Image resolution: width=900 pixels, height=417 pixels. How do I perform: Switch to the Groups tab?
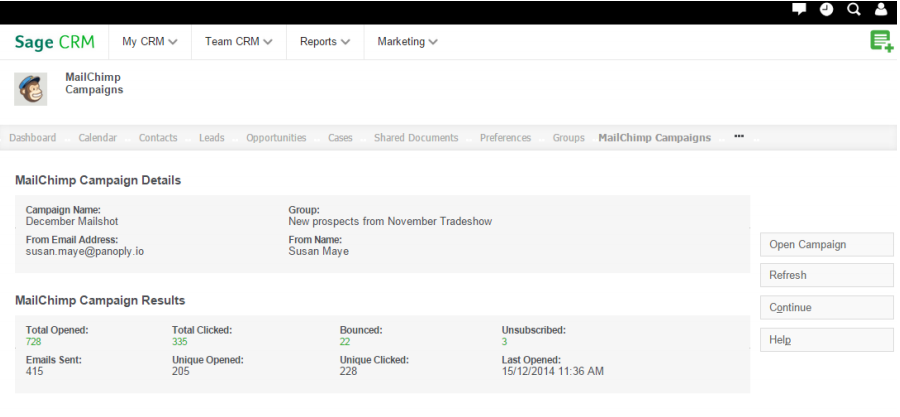point(568,138)
